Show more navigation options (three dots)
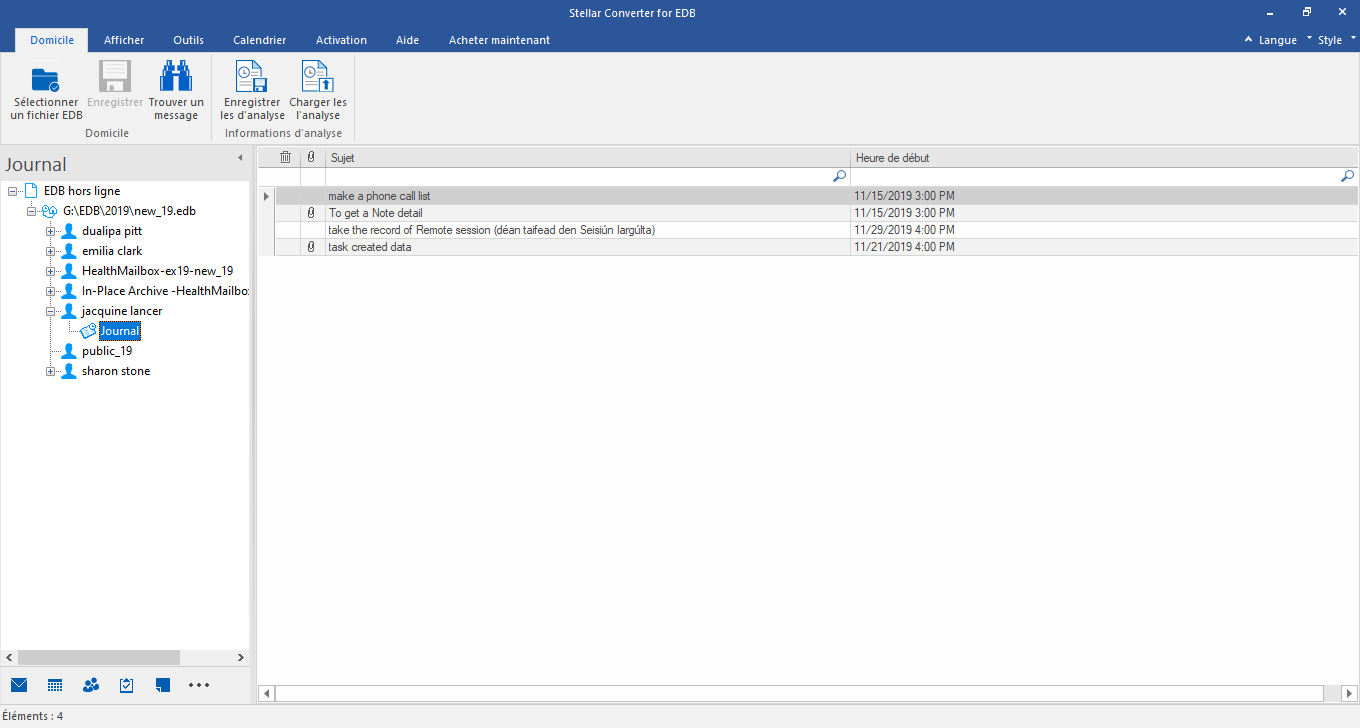The width and height of the screenshot is (1360, 728). pos(199,685)
